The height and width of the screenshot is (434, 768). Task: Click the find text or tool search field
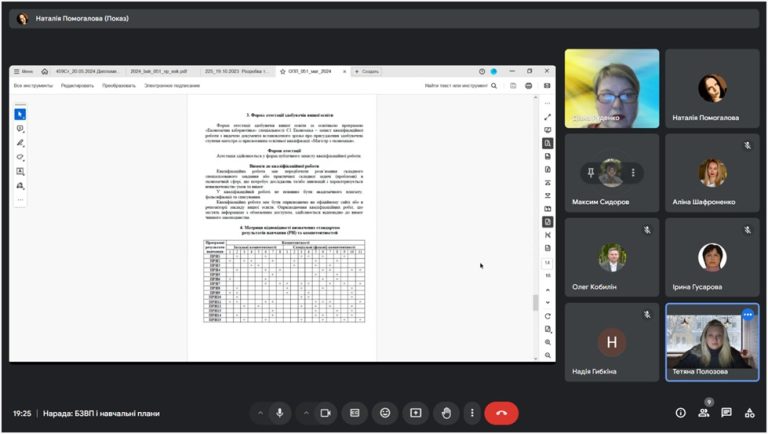[x=460, y=86]
